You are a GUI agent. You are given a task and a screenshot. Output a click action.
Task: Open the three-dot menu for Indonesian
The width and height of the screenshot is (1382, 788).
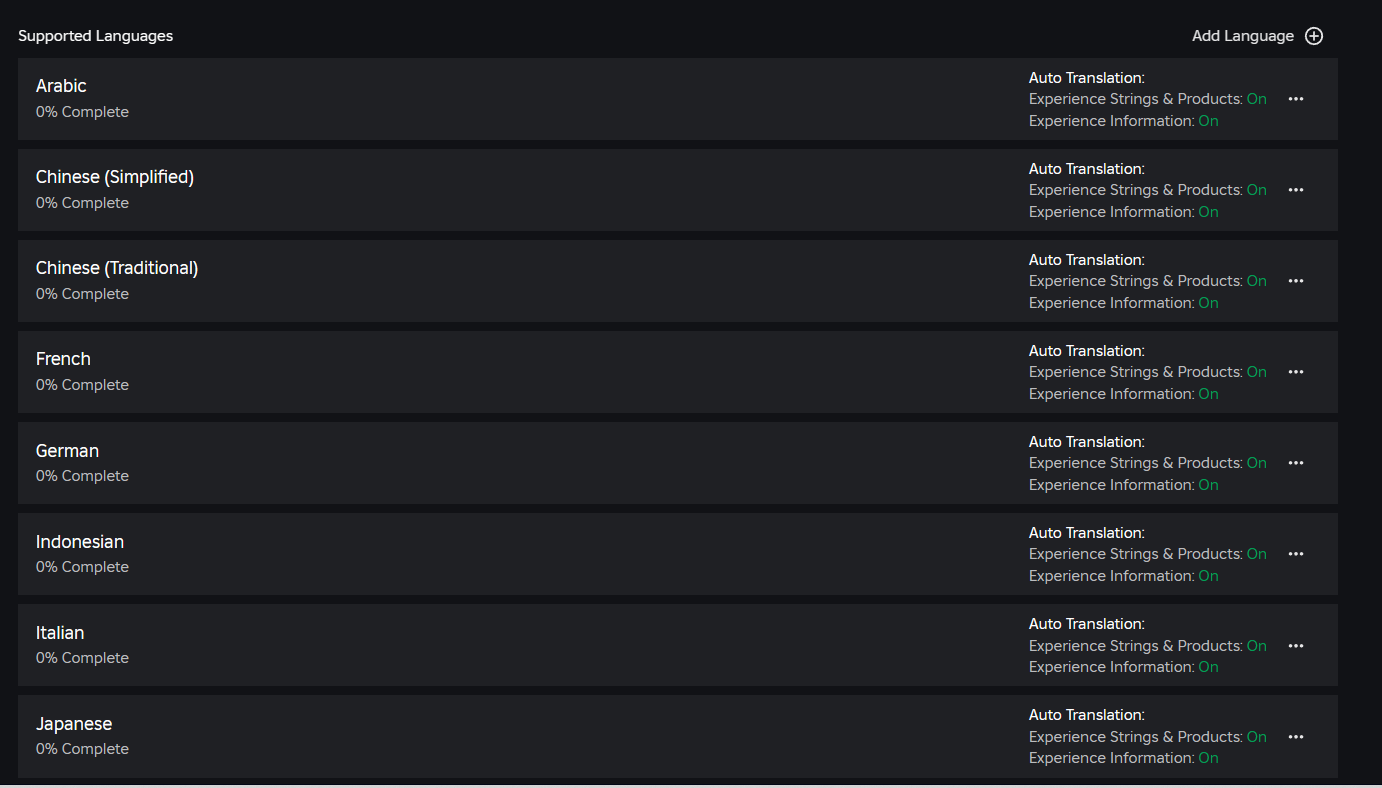click(x=1296, y=554)
